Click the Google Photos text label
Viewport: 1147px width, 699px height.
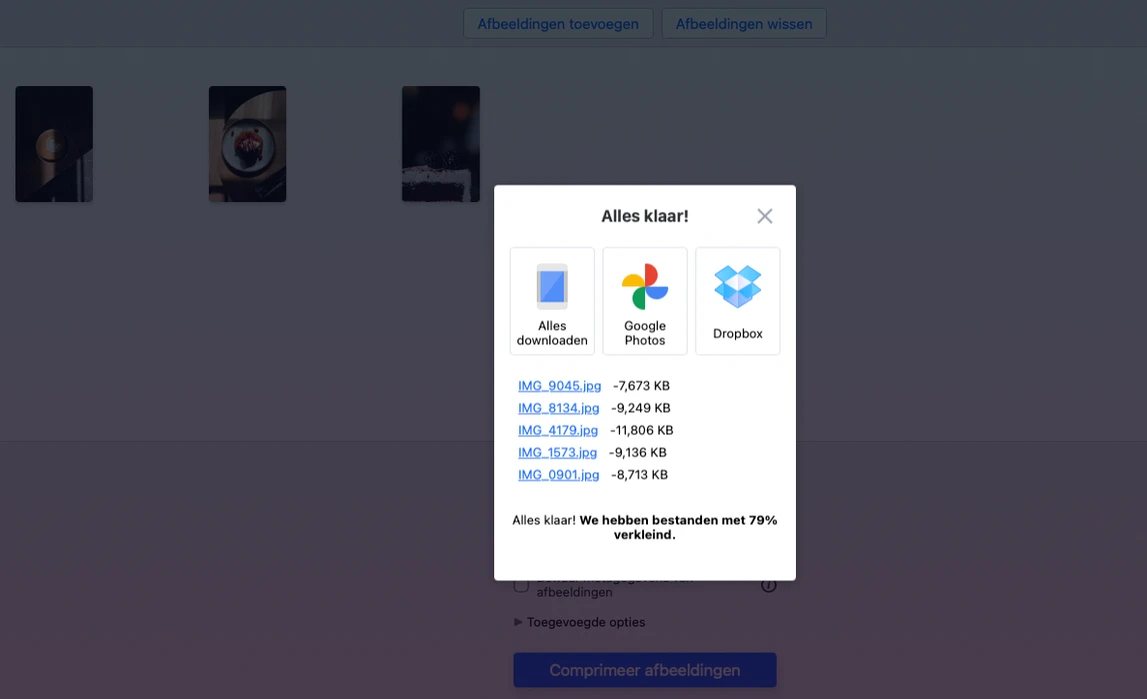(645, 333)
